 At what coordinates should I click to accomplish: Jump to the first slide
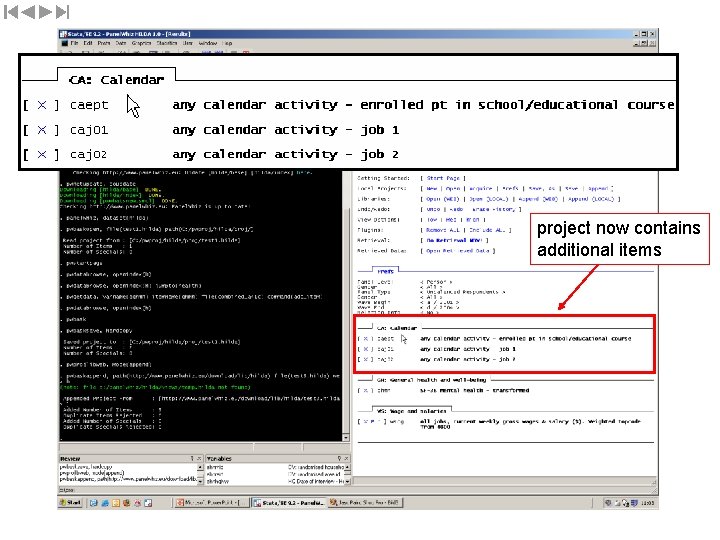pyautogui.click(x=11, y=12)
